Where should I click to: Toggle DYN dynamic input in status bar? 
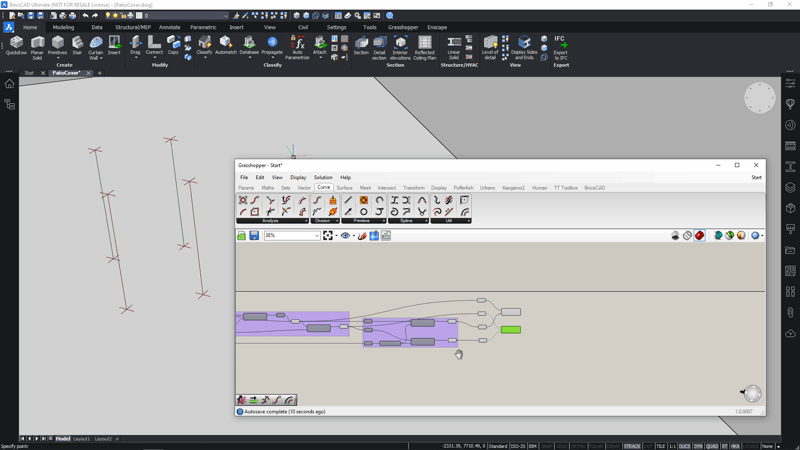[698, 446]
